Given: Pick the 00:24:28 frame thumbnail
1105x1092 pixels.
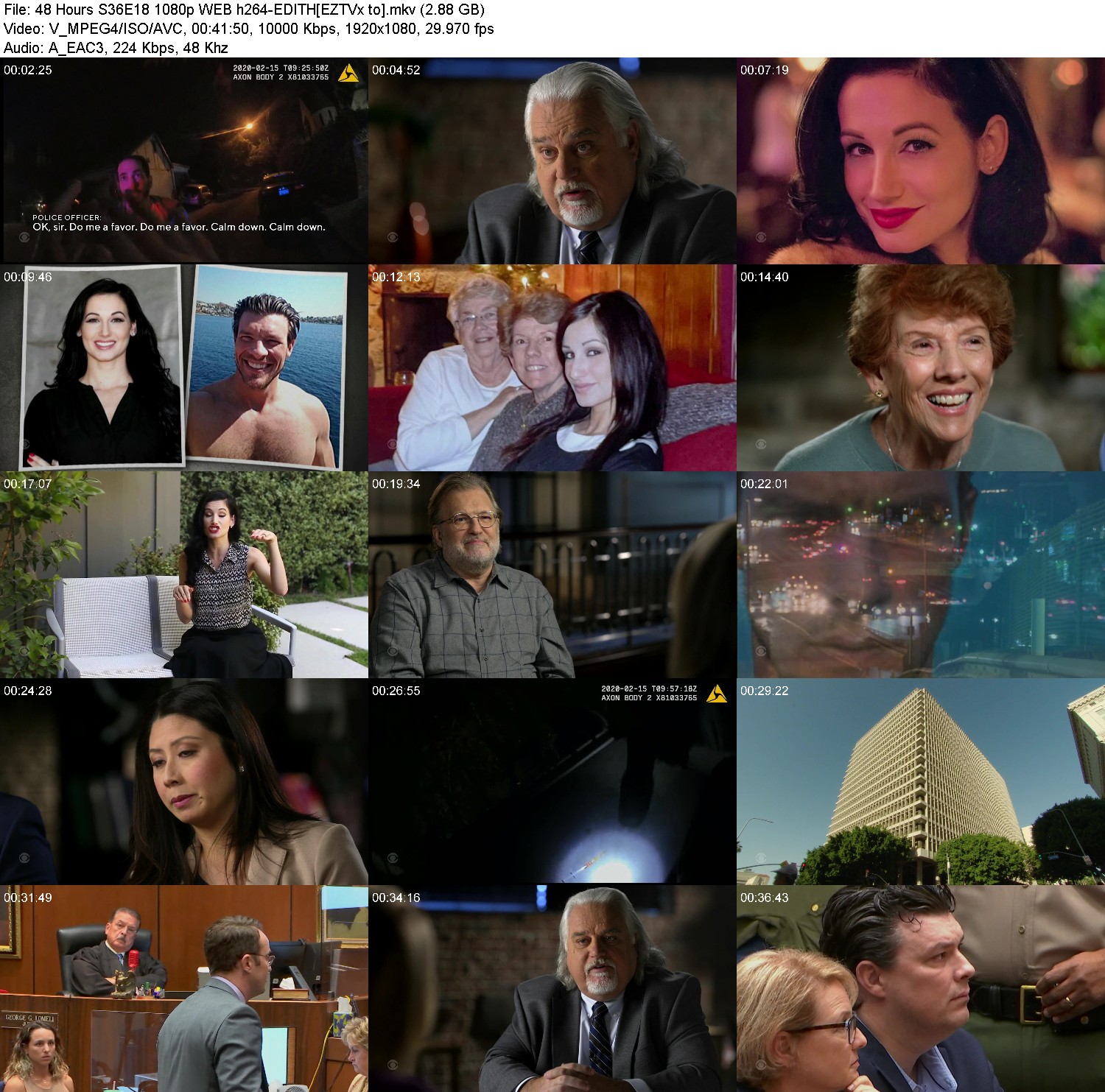Looking at the screenshot, I should point(184,781).
